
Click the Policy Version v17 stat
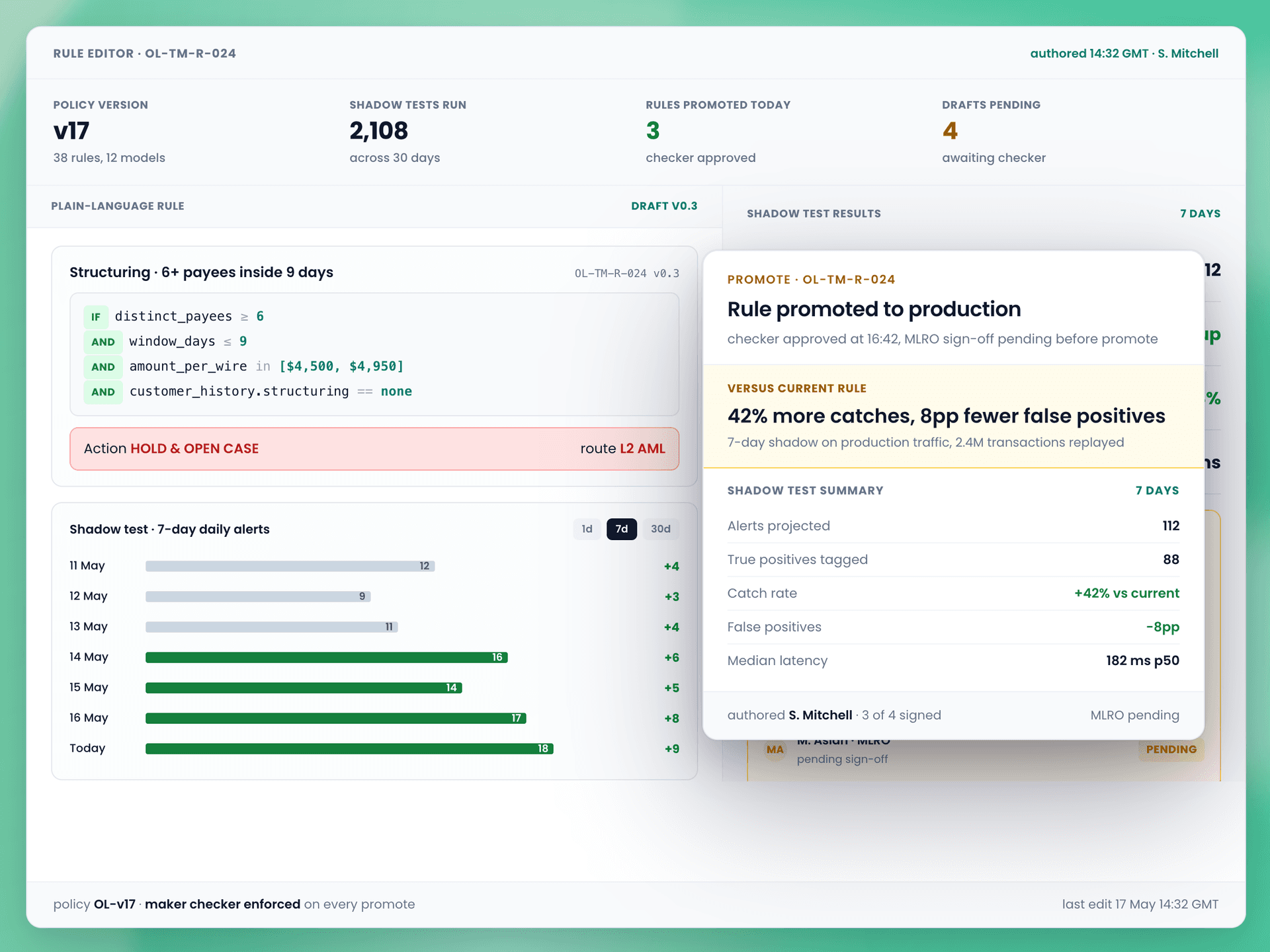pyautogui.click(x=71, y=131)
